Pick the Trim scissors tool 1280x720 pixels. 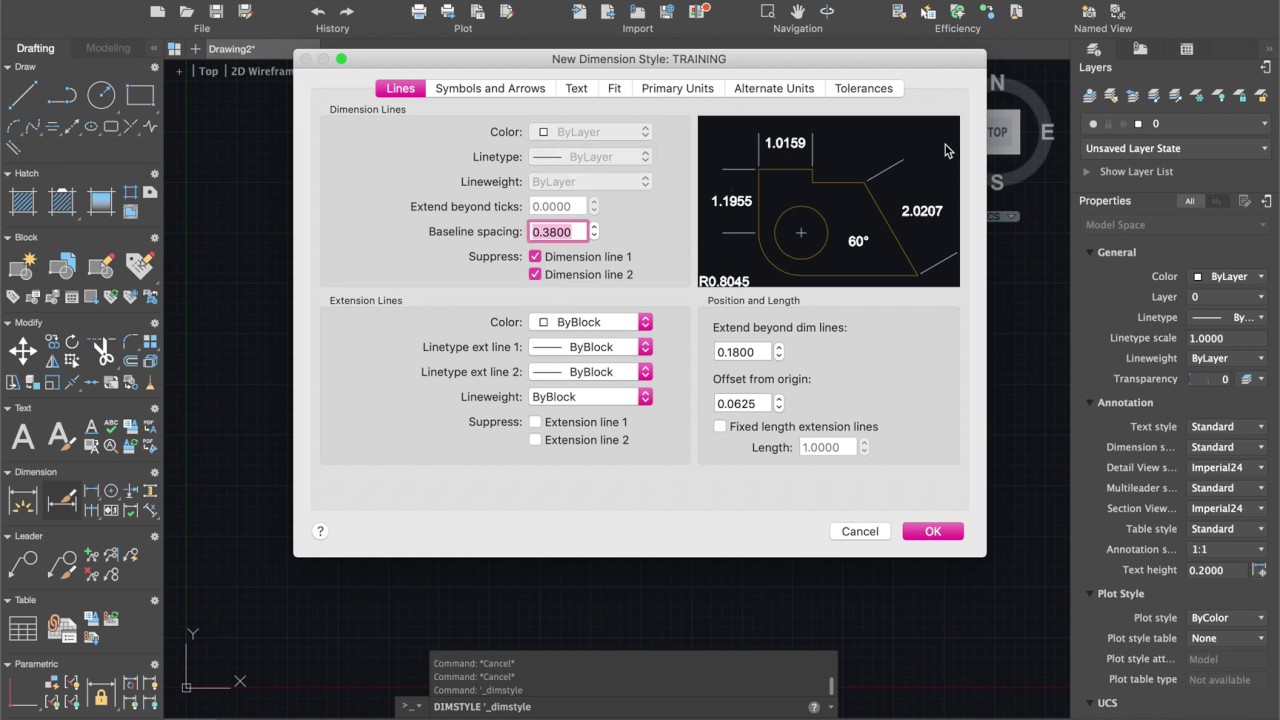(x=103, y=351)
